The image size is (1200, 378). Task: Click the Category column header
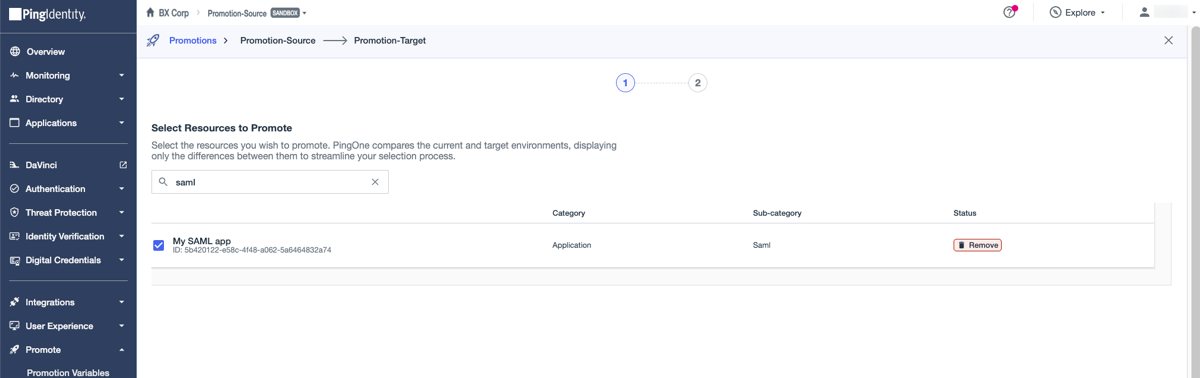pyautogui.click(x=569, y=213)
